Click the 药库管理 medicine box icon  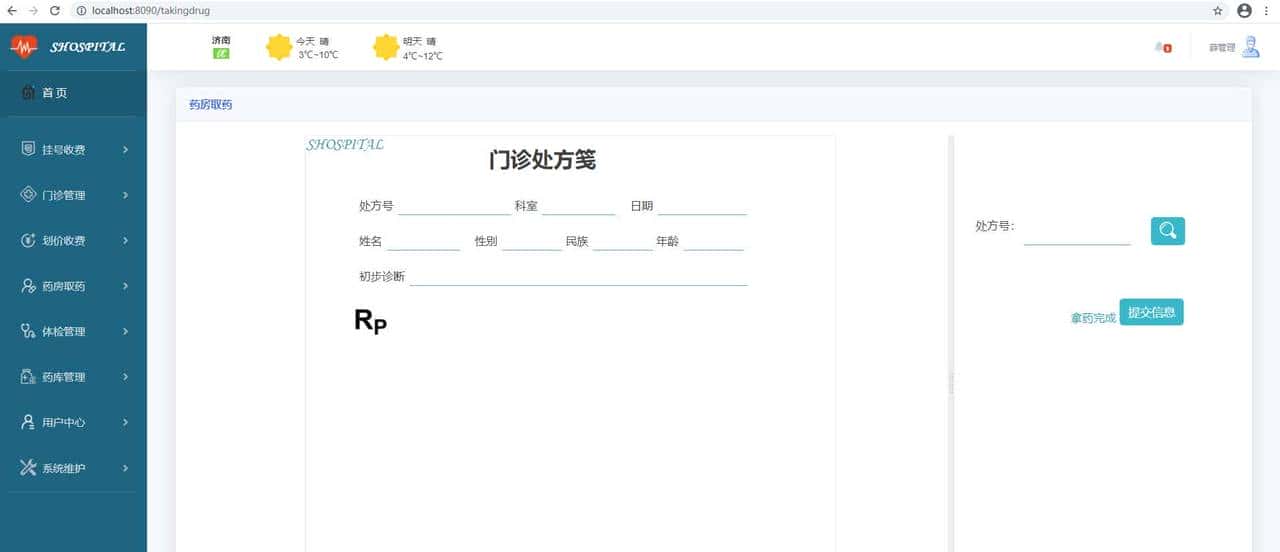[28, 377]
